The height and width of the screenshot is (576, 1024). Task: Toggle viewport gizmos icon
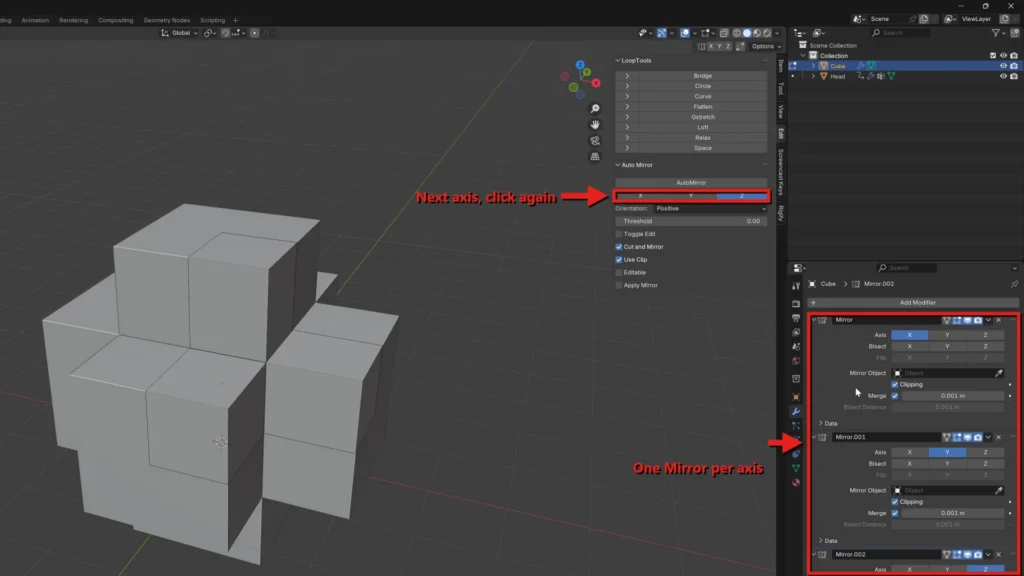coord(662,33)
